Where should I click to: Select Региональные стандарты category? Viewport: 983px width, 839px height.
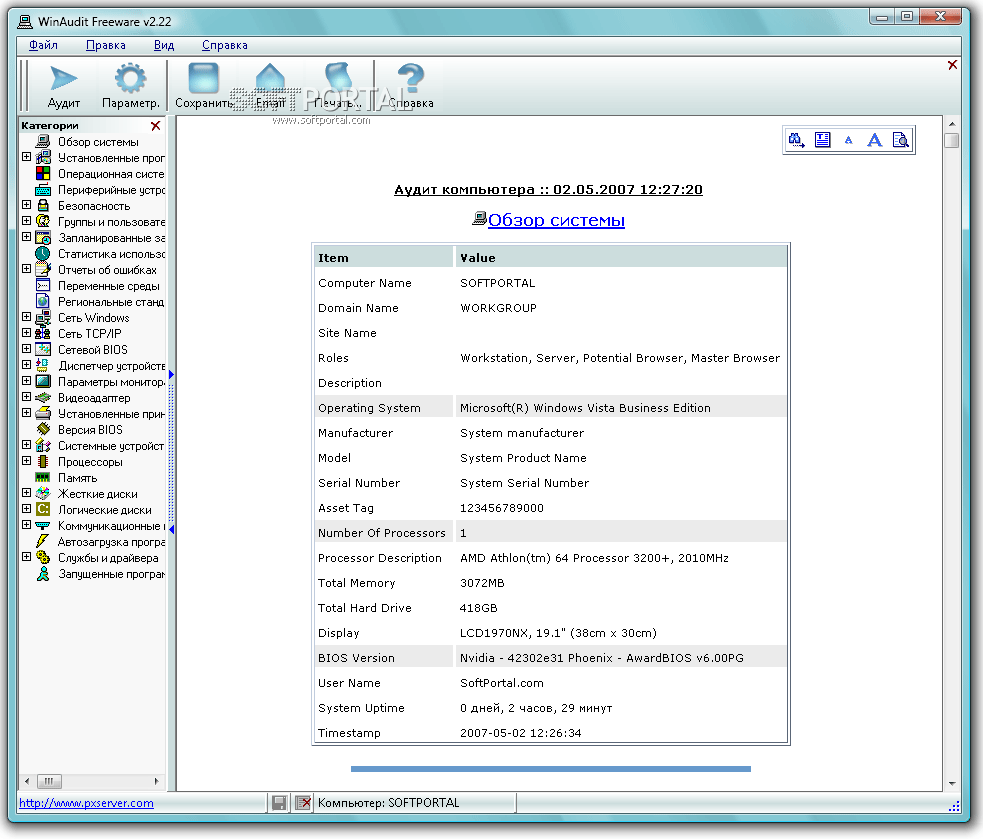click(x=111, y=302)
